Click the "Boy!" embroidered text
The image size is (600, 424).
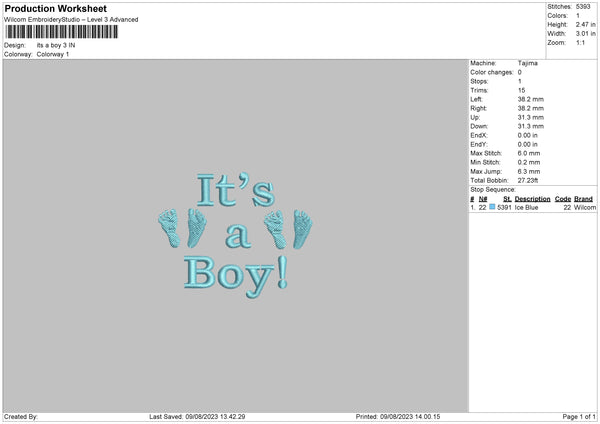point(236,272)
